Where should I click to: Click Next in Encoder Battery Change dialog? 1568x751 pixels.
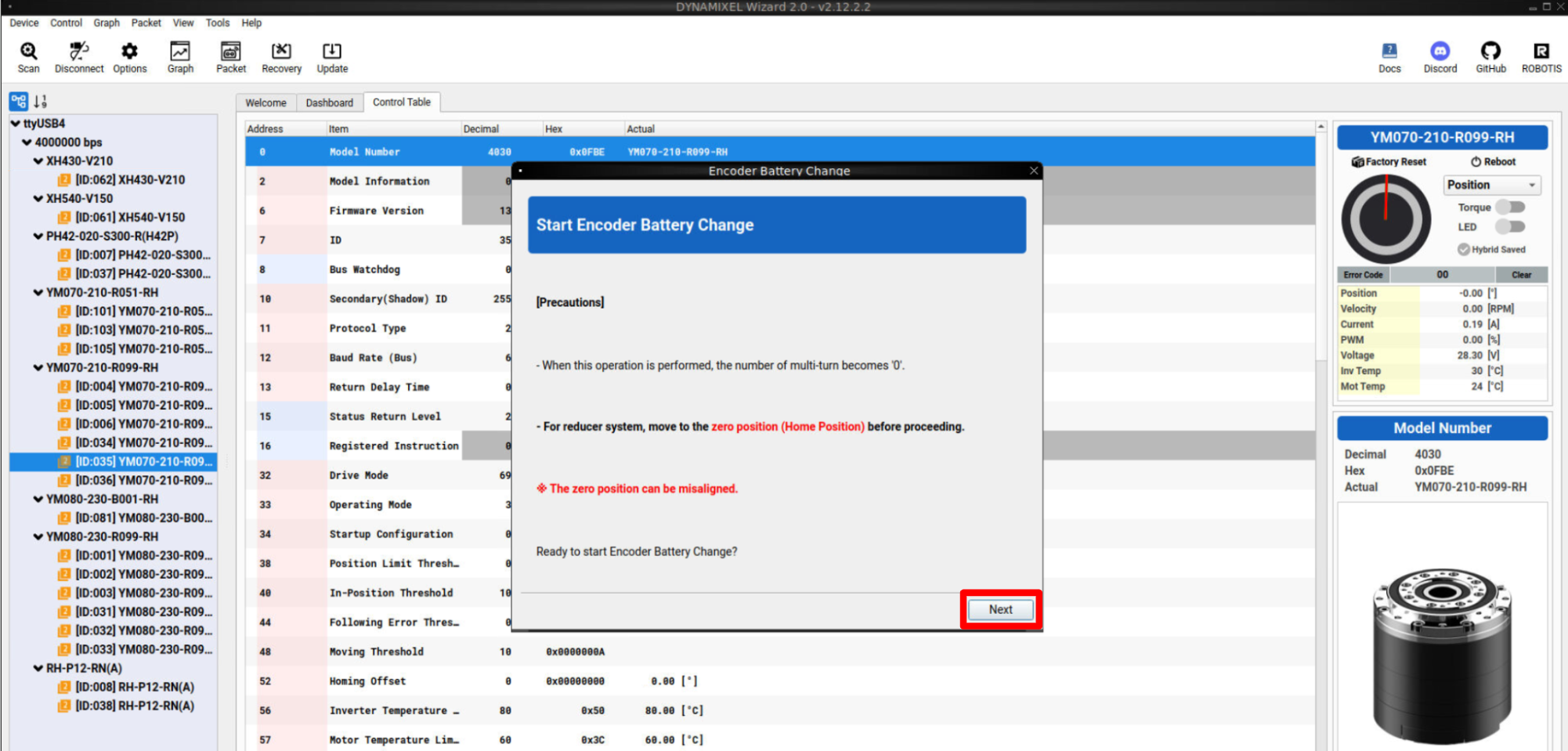pyautogui.click(x=1000, y=609)
